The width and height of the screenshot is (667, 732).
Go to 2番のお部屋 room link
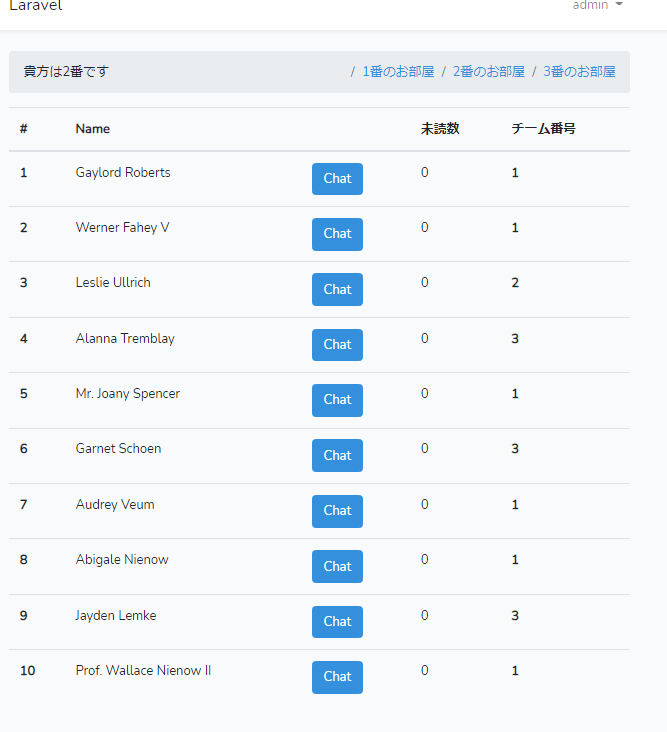pos(489,71)
